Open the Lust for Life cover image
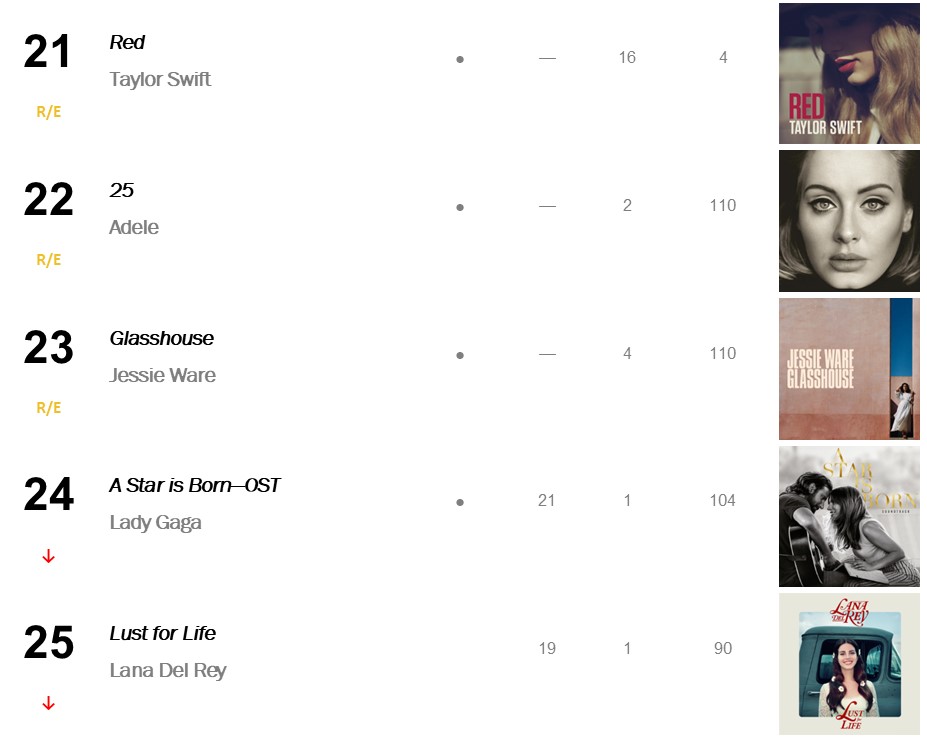 click(849, 663)
